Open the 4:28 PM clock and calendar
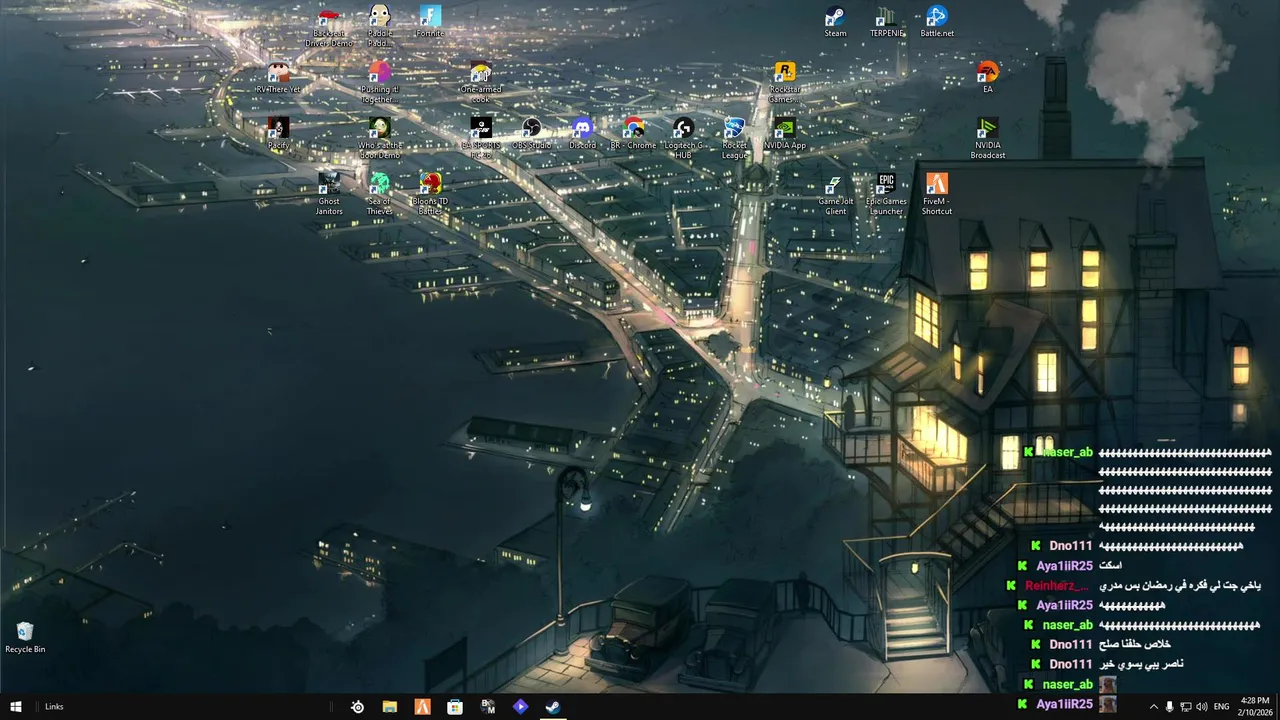 [1255, 707]
